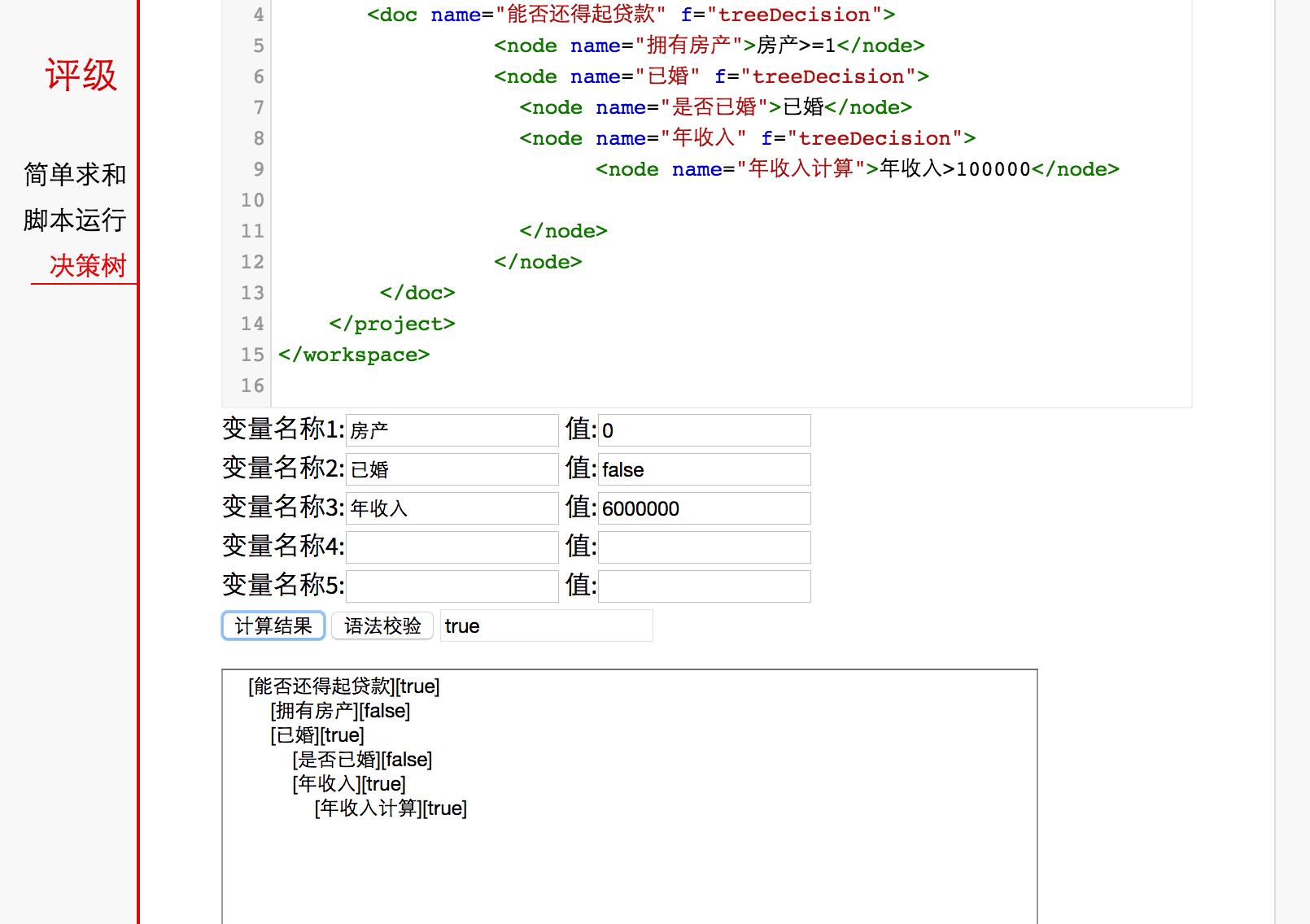This screenshot has width=1310, height=924.
Task: Open the 简单求和 sidebar item
Action: (x=75, y=174)
